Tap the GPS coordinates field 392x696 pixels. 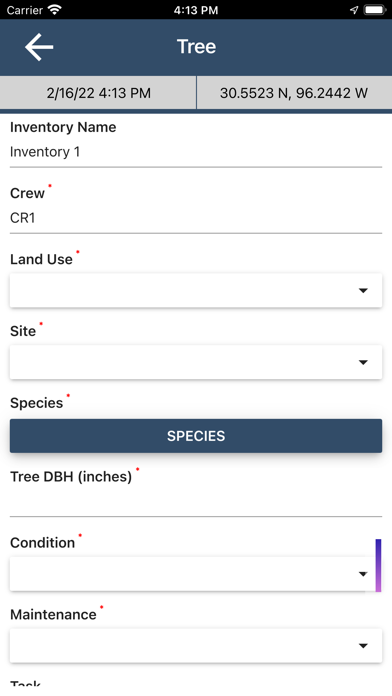click(x=294, y=93)
